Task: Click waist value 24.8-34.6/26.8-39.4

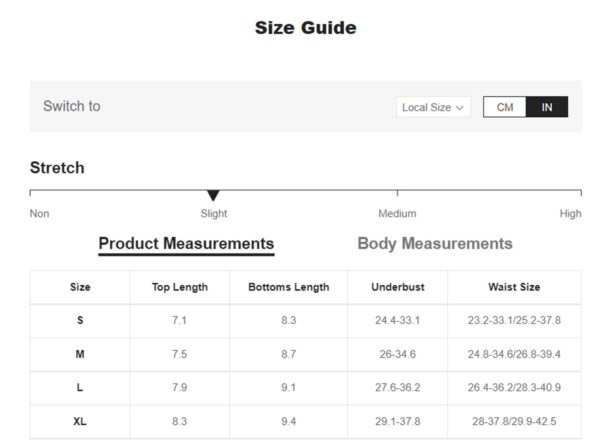Action: [514, 354]
